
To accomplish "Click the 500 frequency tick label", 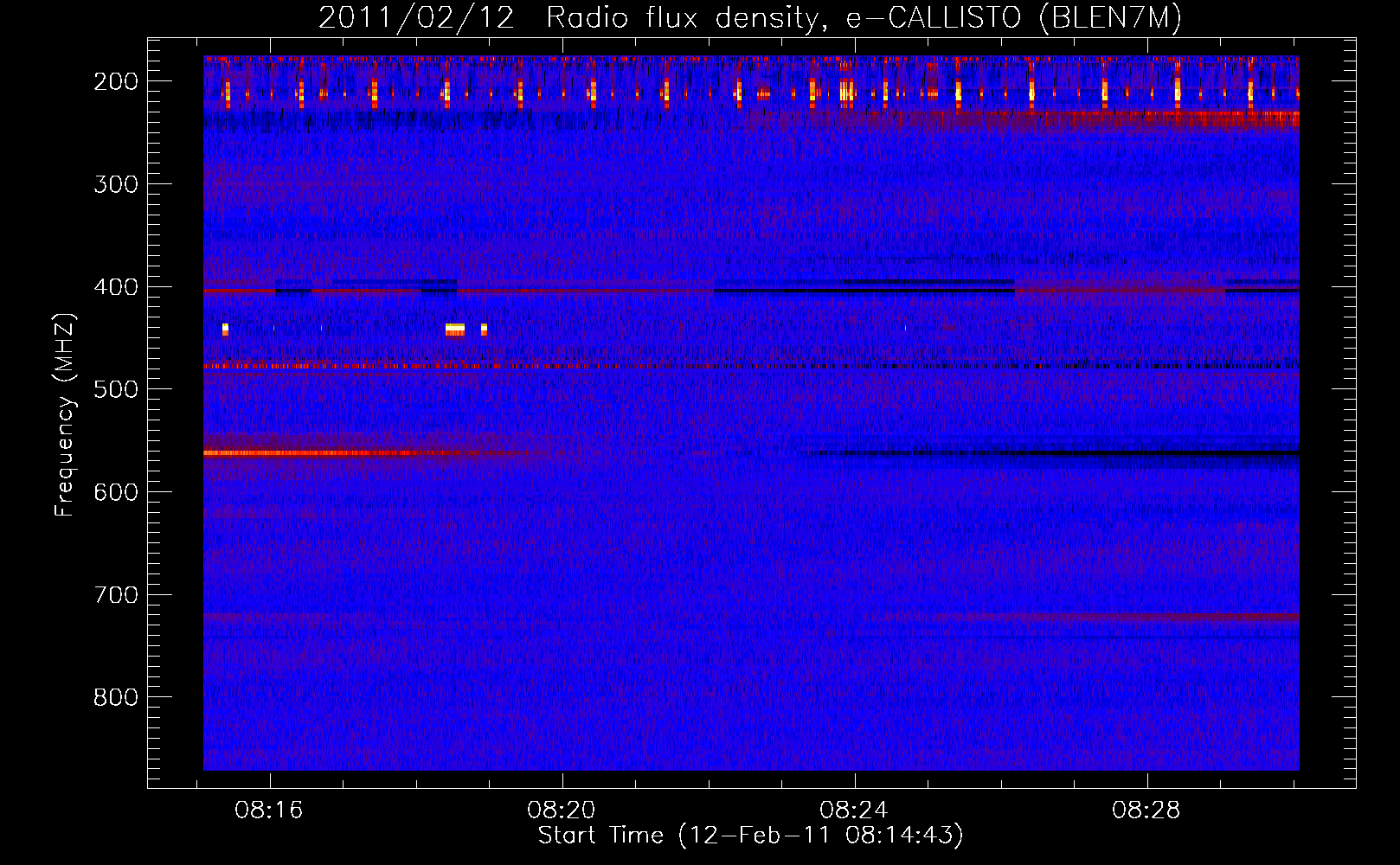I will [x=115, y=389].
